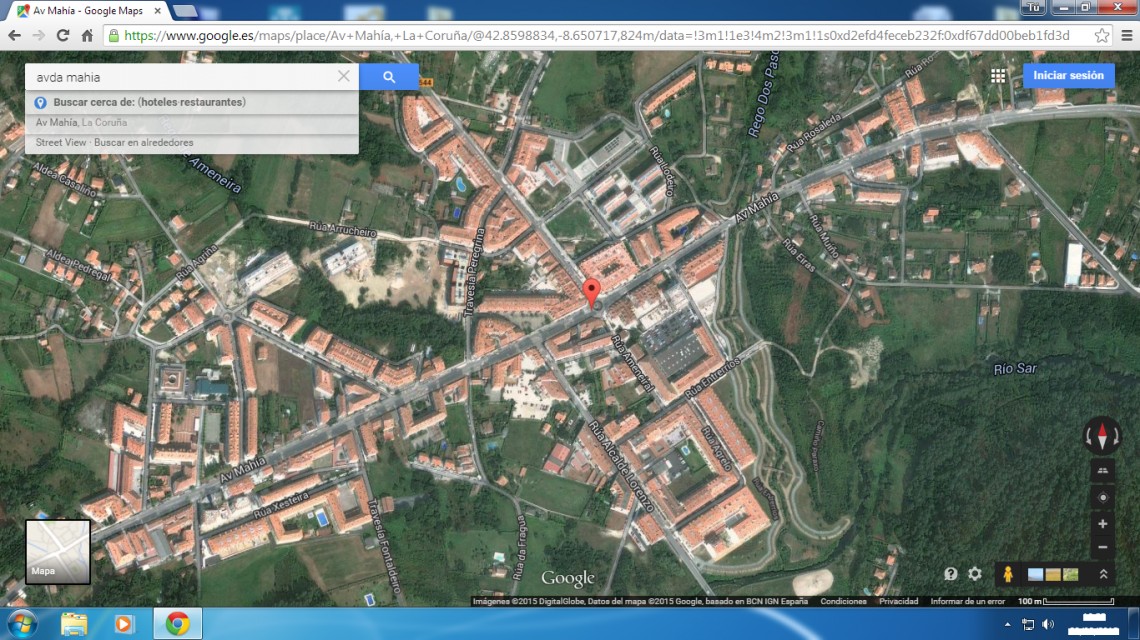This screenshot has height=640, width=1140.
Task: Select the Av Mahía - Google Maps tab
Action: [87, 11]
